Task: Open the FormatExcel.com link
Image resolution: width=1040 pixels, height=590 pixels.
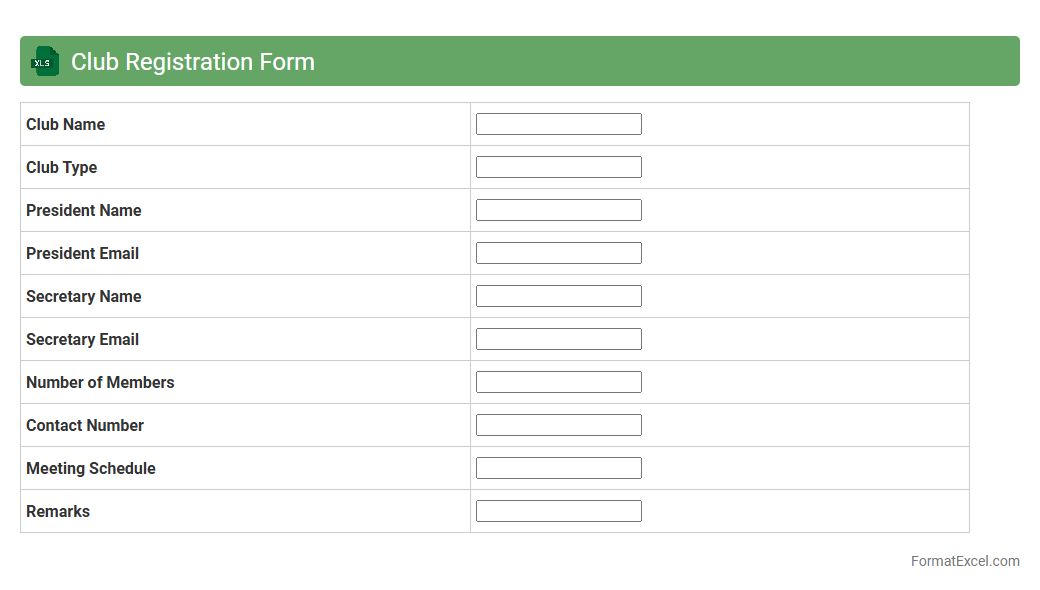Action: pos(964,561)
